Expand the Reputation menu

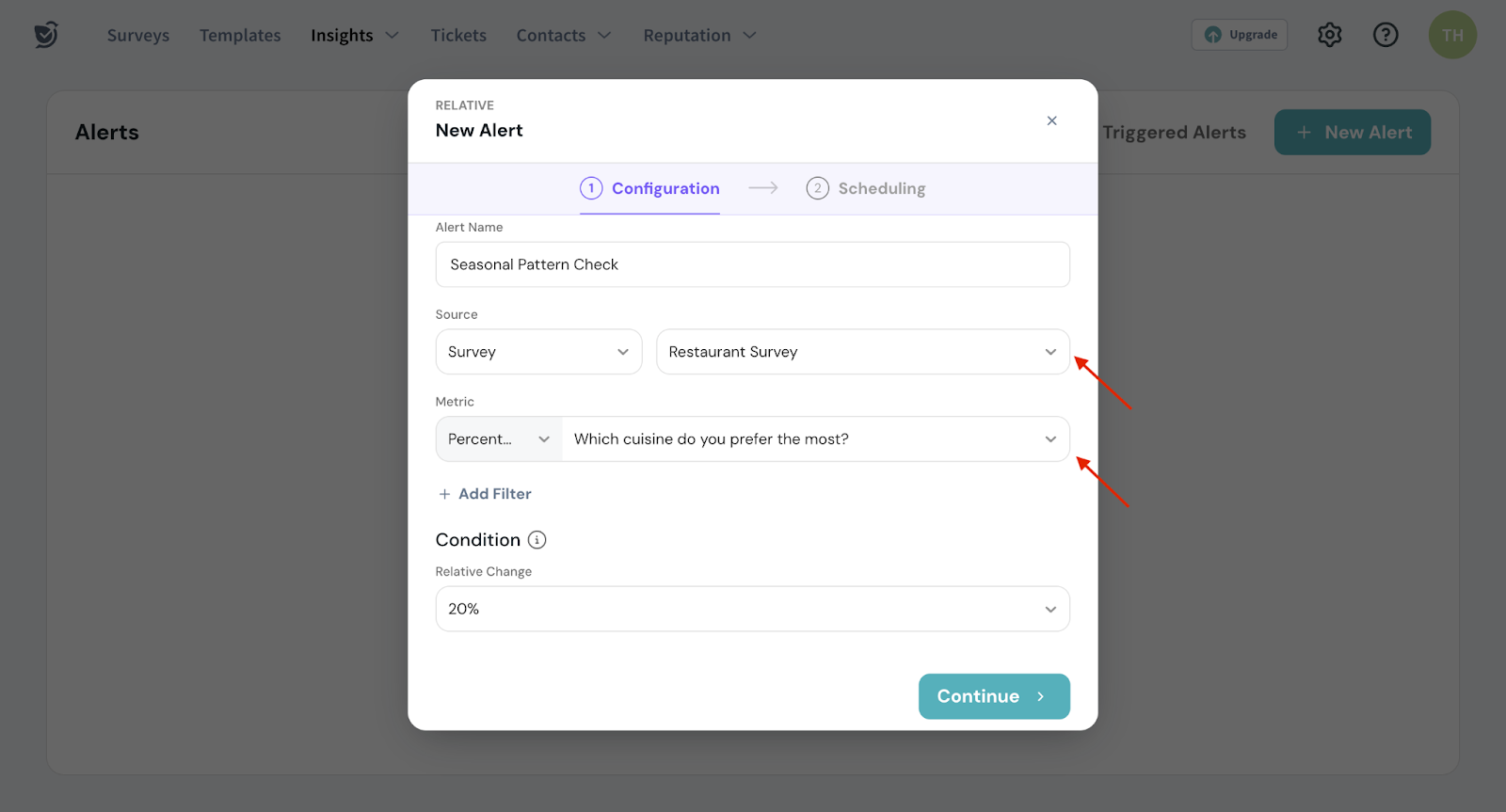(x=699, y=36)
